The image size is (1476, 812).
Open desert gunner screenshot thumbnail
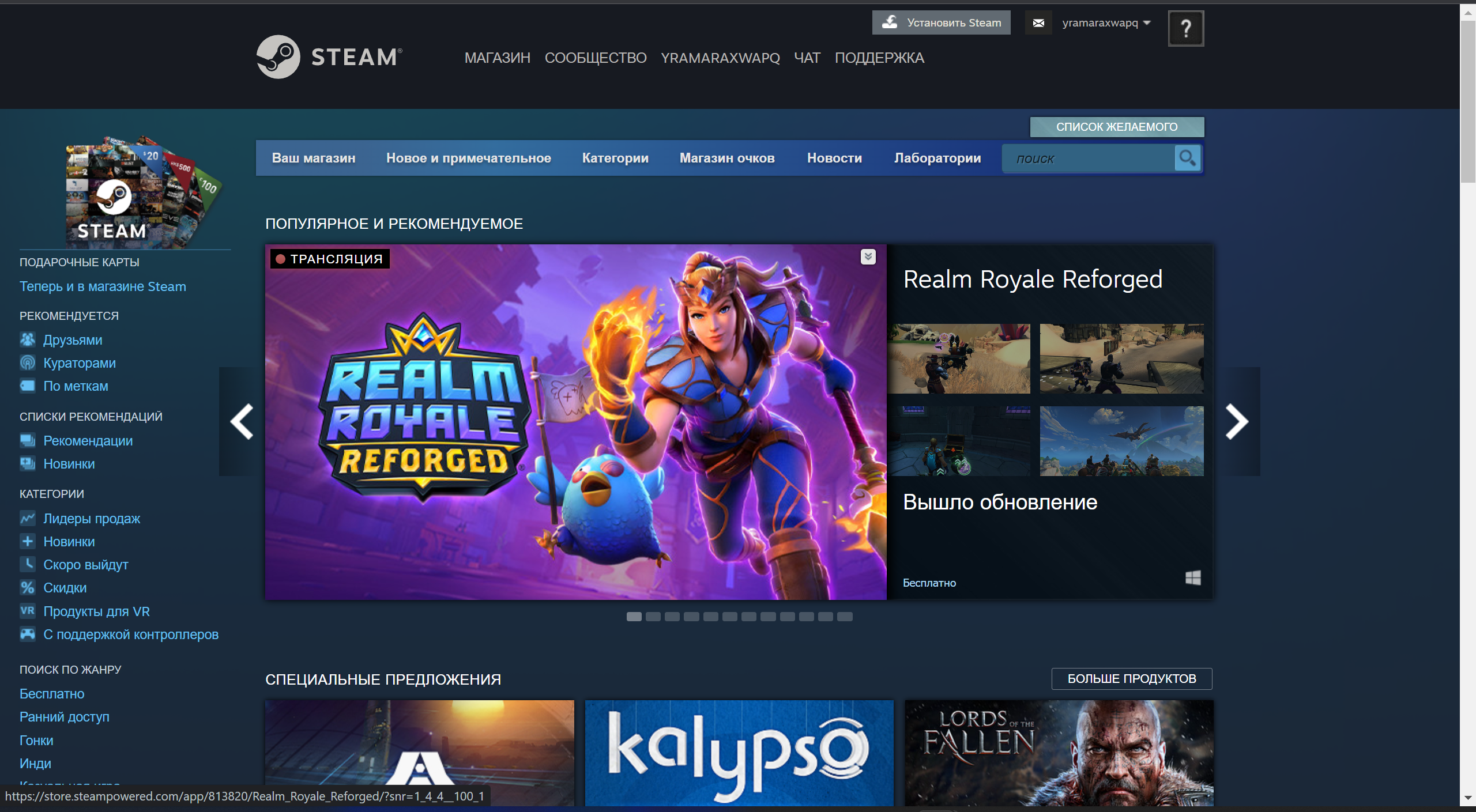click(x=958, y=358)
